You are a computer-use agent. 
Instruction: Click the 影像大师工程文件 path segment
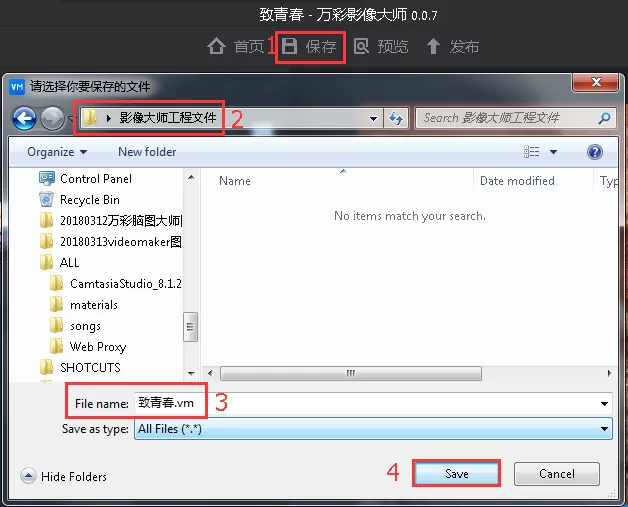click(167, 118)
